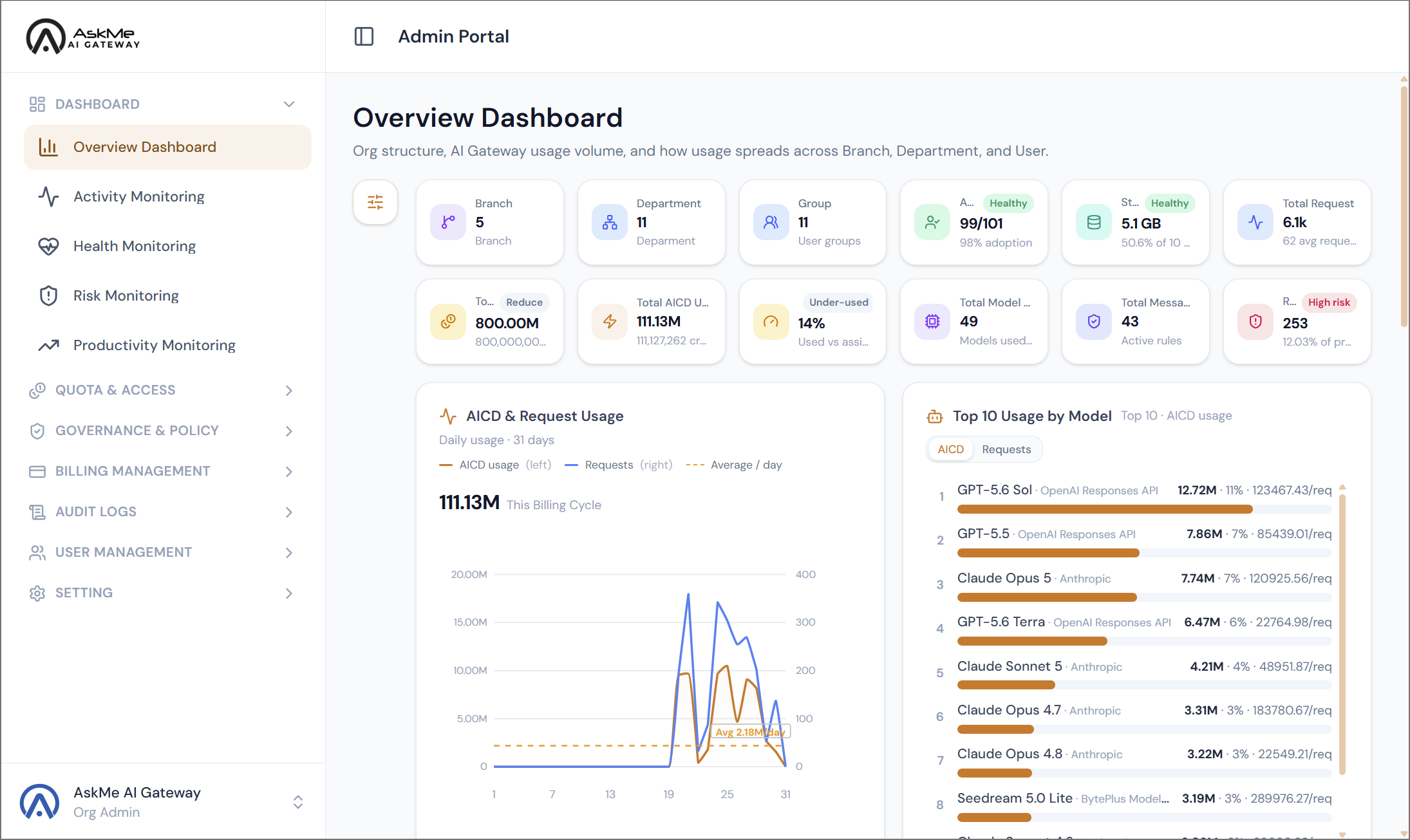
Task: Open Productivity Monitoring page
Action: coord(167,345)
